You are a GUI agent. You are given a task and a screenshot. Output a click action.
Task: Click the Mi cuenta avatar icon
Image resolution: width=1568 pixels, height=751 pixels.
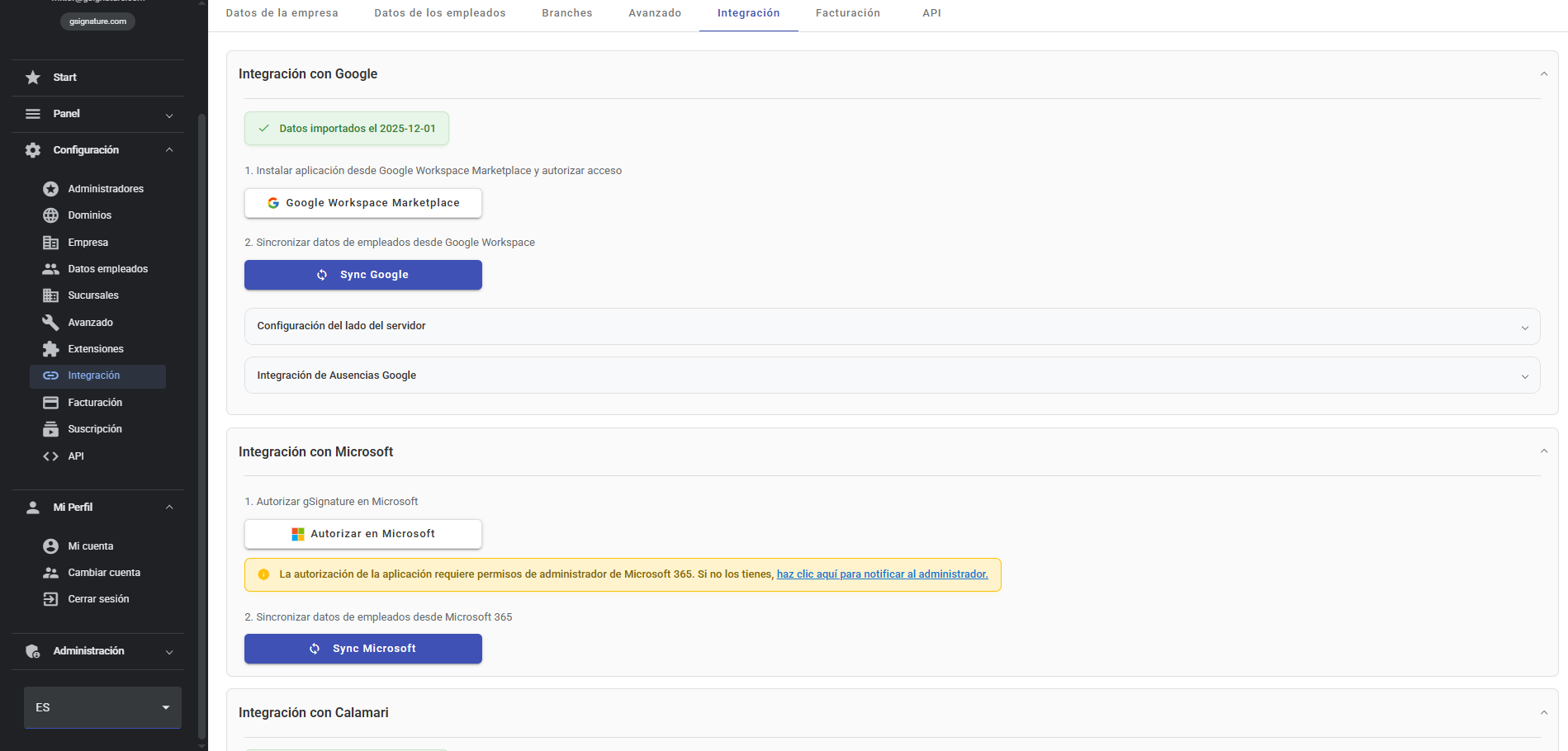pyautogui.click(x=50, y=546)
